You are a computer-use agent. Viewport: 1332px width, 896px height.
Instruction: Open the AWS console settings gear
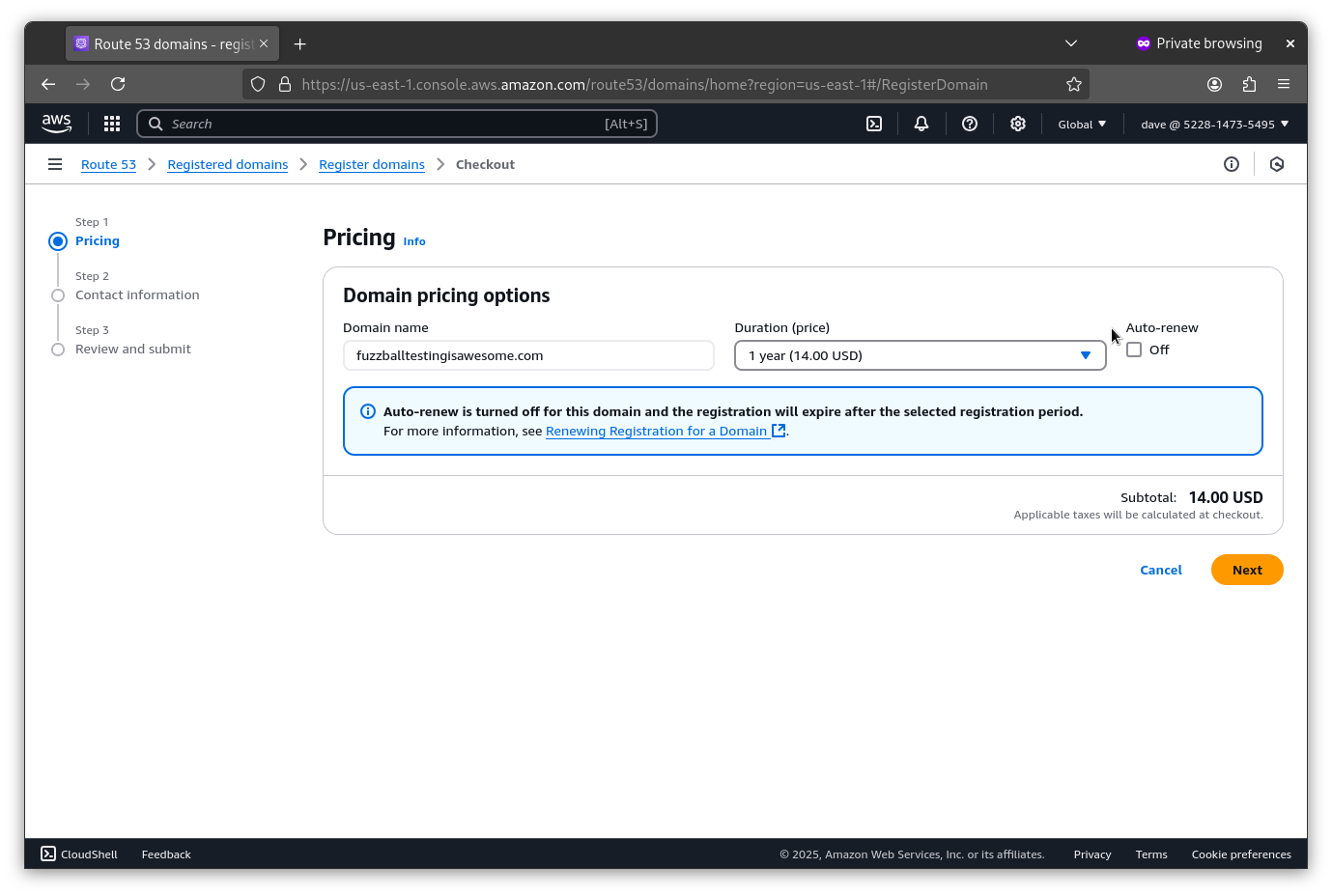pos(1018,124)
